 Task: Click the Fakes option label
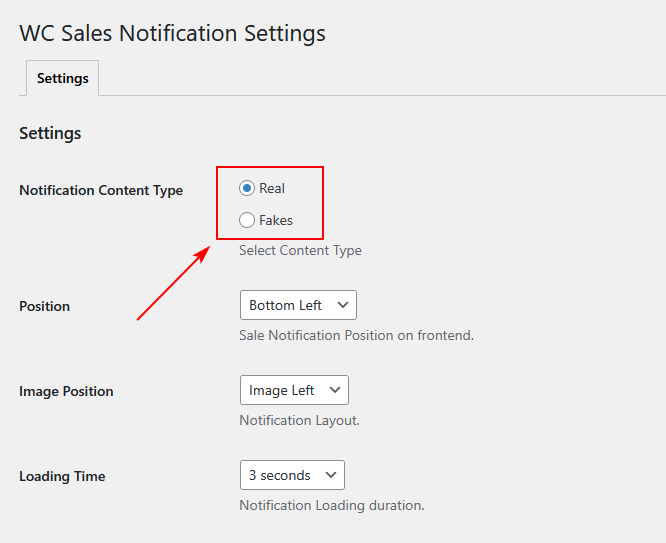tap(276, 220)
